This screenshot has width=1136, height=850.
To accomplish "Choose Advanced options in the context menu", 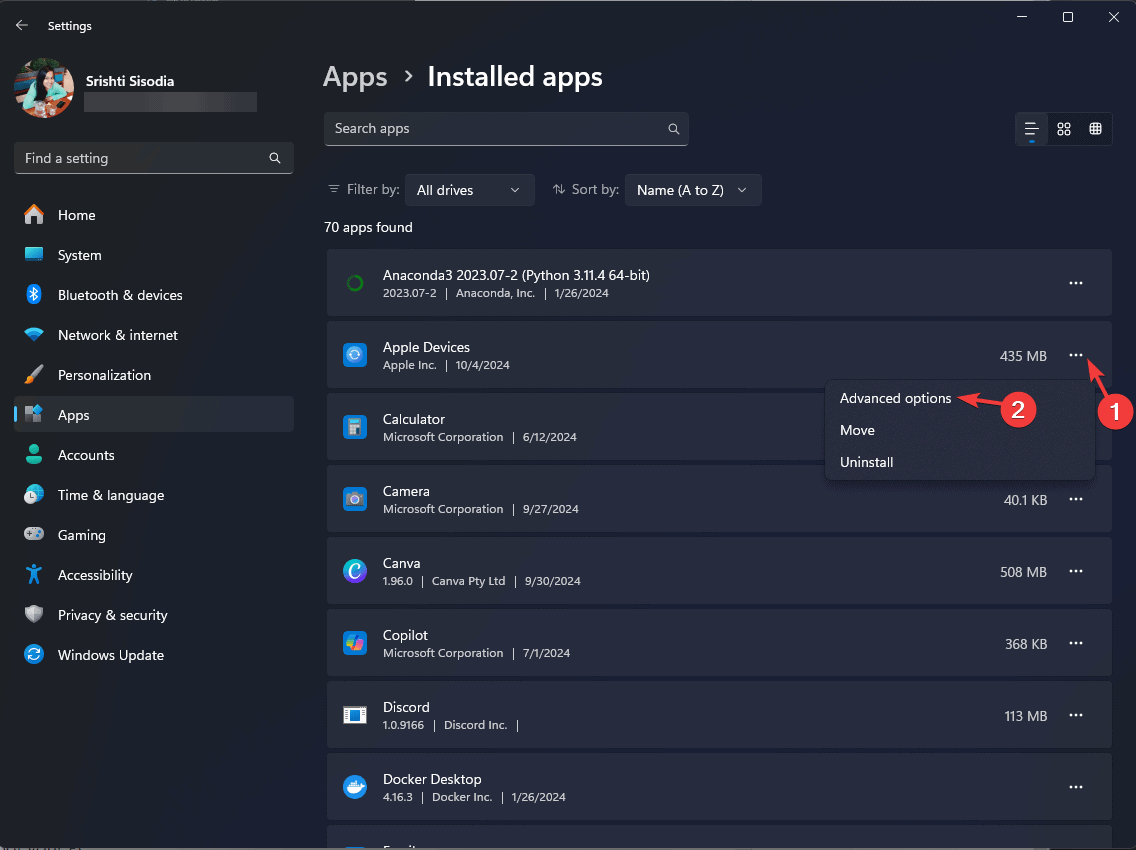I will (x=895, y=399).
